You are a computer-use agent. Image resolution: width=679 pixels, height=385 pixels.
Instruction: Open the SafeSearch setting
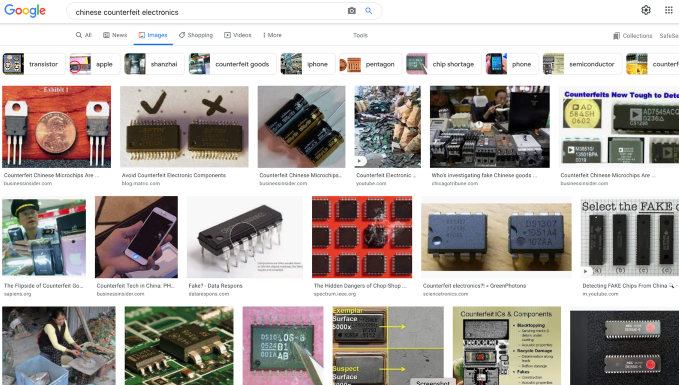tap(669, 36)
